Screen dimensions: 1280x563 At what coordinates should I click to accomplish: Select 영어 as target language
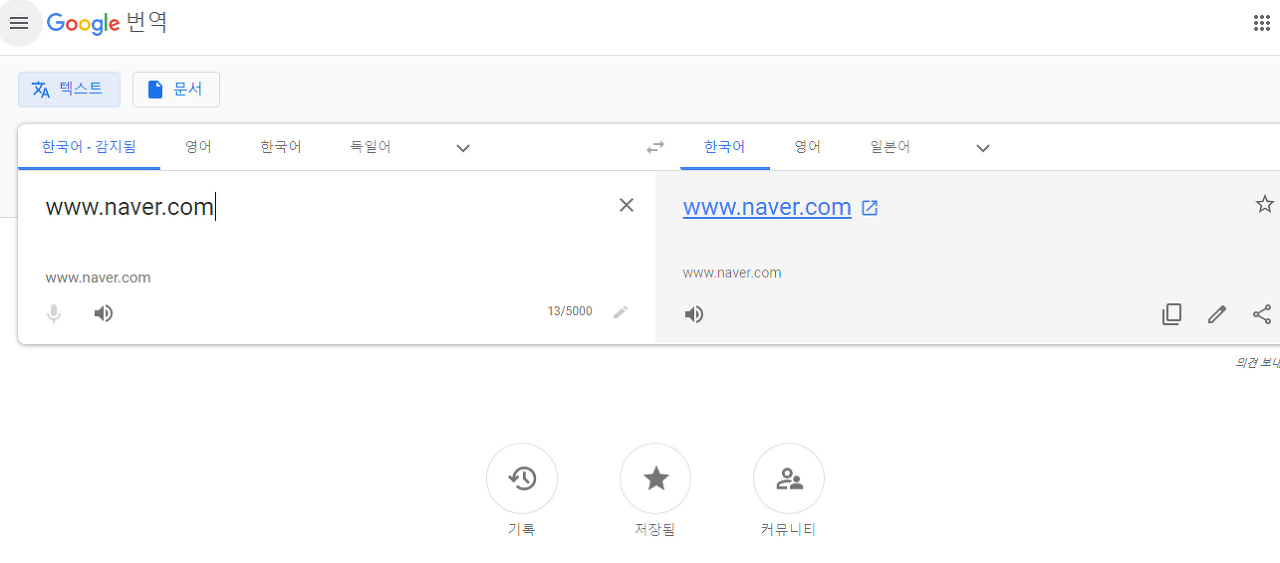click(x=808, y=147)
